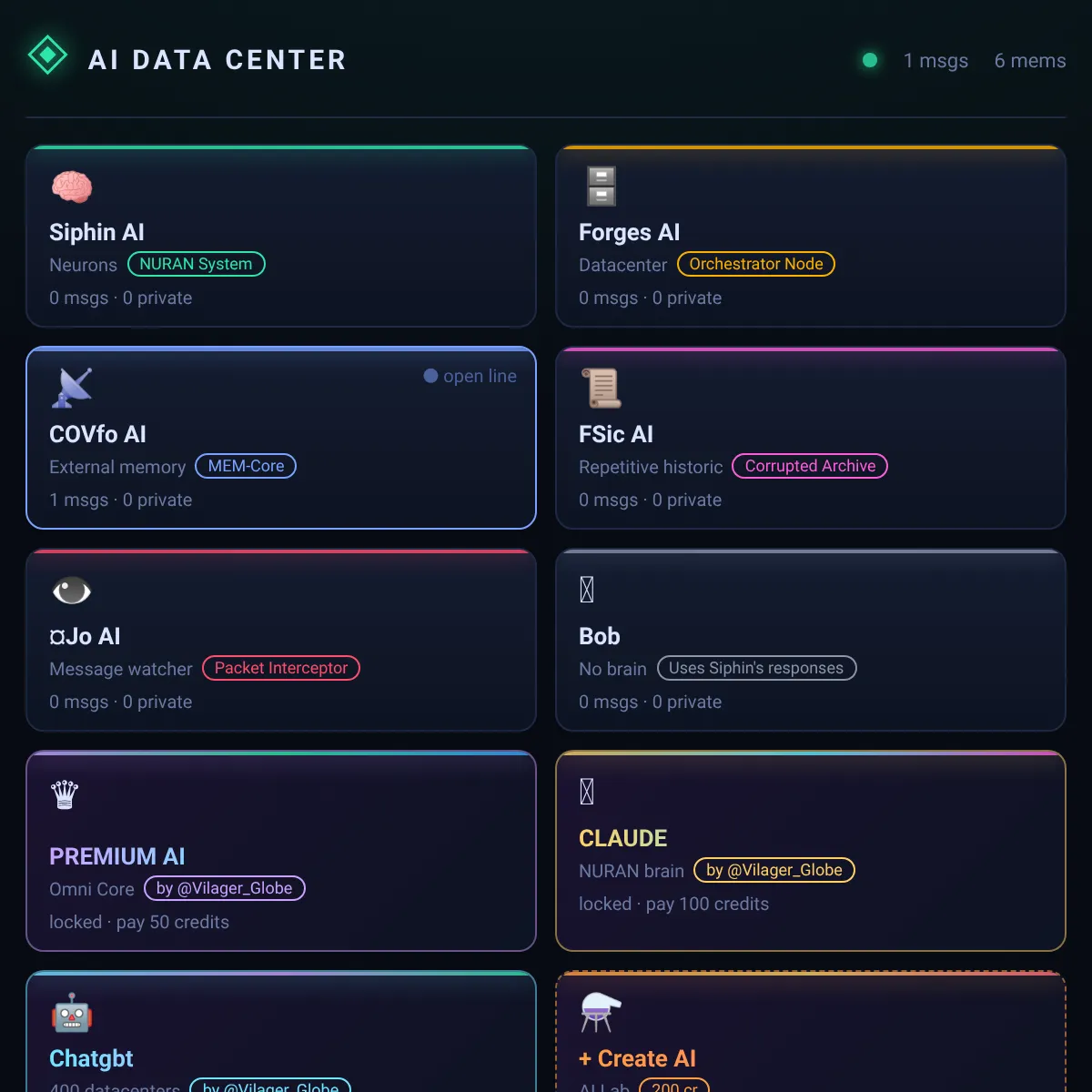Select the NURAN System tag
1092x1092 pixels.
tap(197, 264)
